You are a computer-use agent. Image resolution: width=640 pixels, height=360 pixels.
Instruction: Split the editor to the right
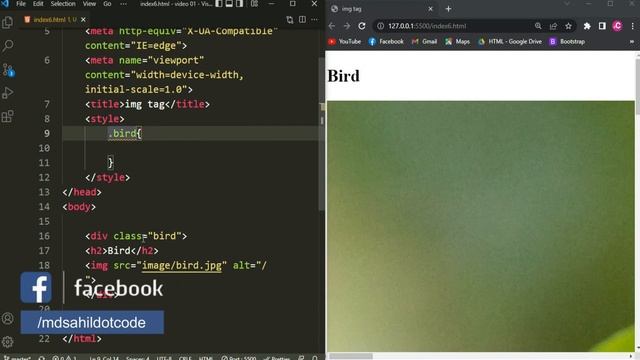coord(302,20)
